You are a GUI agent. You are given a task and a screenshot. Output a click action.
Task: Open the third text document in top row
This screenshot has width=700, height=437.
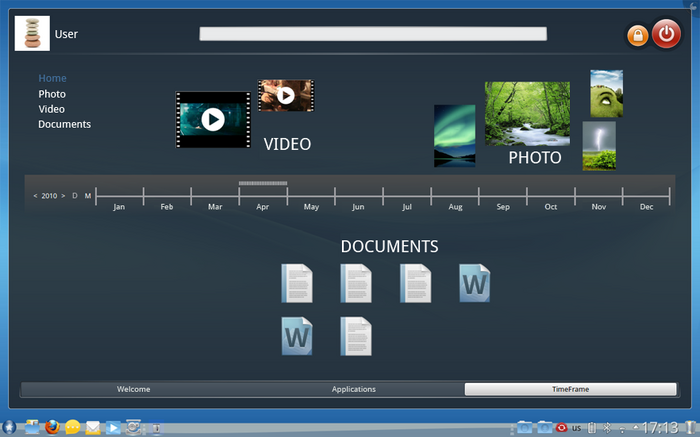coord(415,283)
